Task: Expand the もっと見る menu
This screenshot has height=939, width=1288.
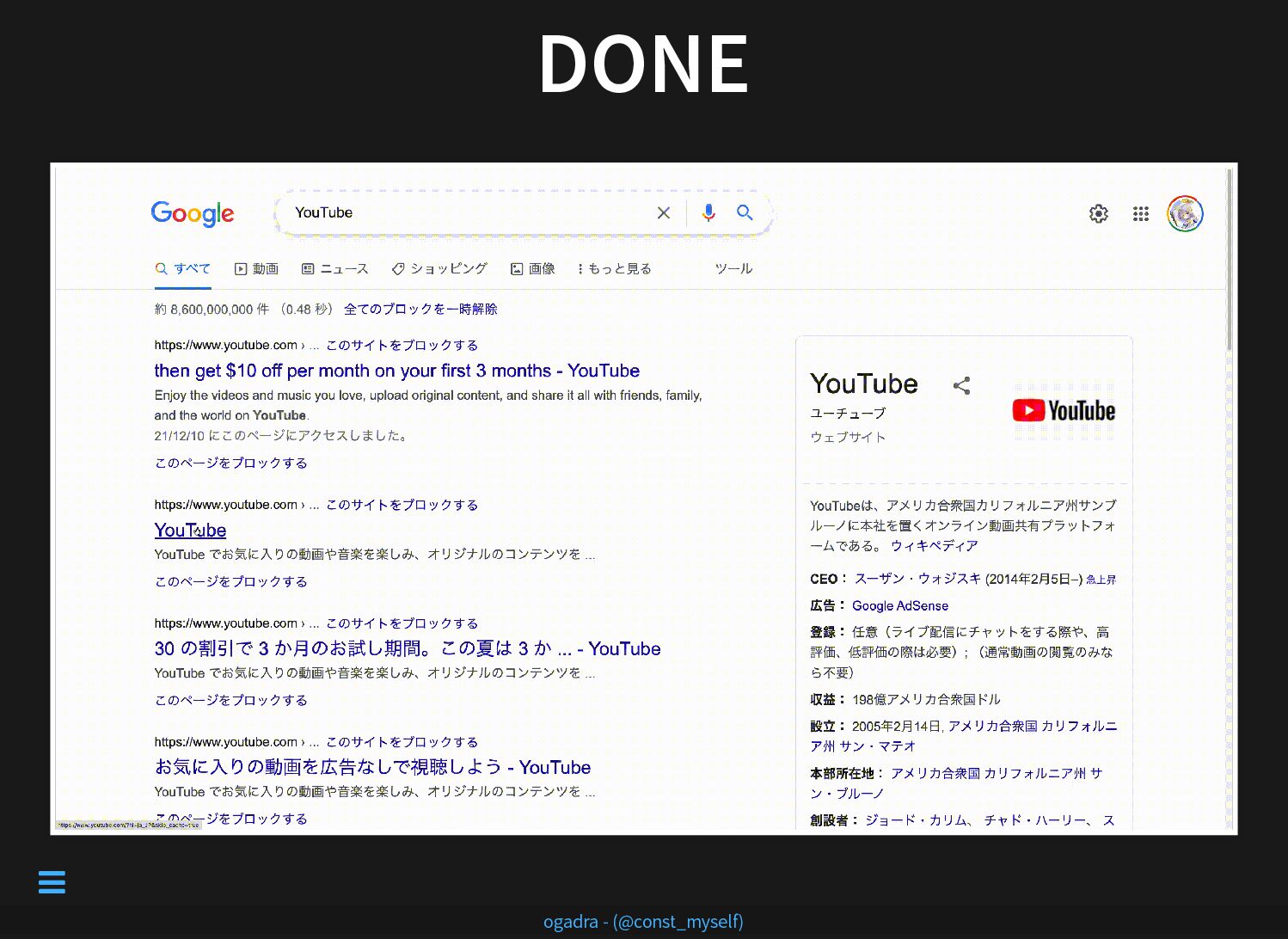Action: pyautogui.click(x=614, y=268)
